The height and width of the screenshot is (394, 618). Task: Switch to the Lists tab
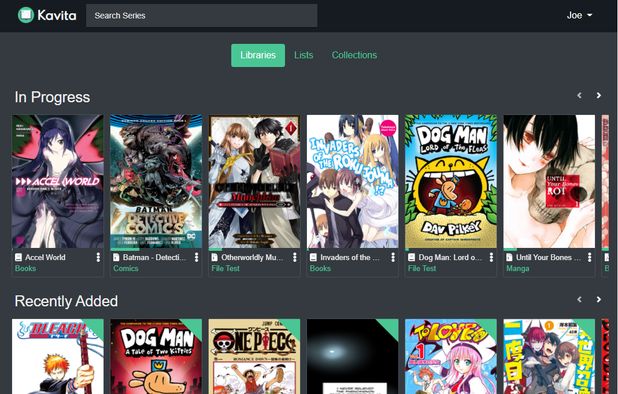[x=303, y=55]
